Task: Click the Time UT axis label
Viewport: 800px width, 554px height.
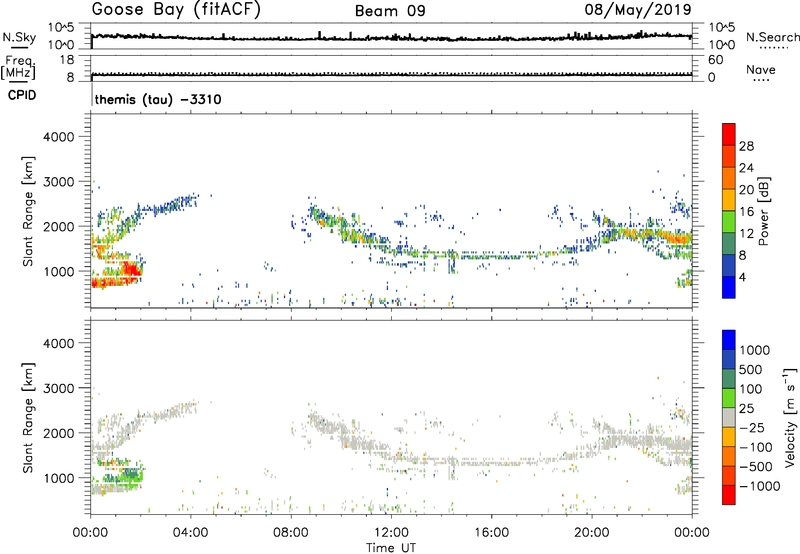Action: point(391,548)
